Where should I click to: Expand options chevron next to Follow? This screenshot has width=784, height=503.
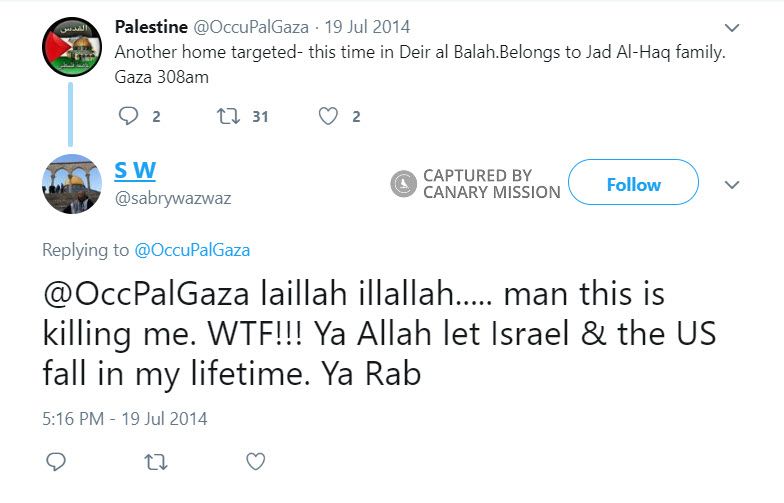[732, 185]
